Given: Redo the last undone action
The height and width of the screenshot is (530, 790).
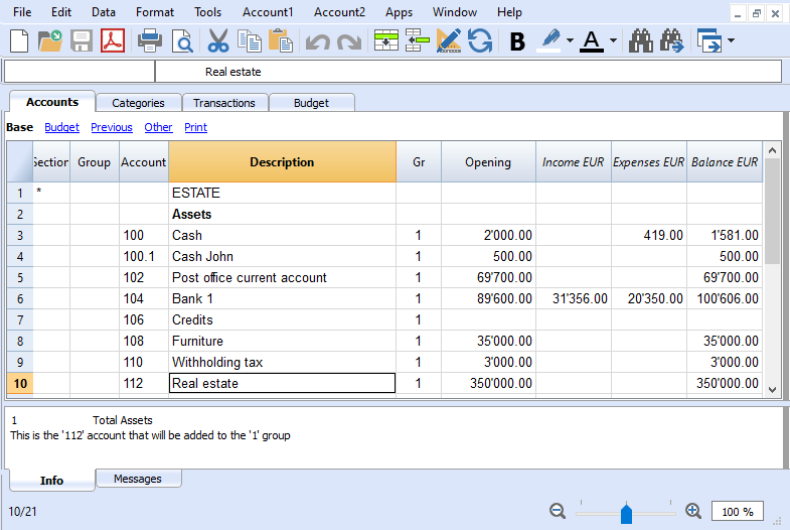Looking at the screenshot, I should click(x=349, y=42).
